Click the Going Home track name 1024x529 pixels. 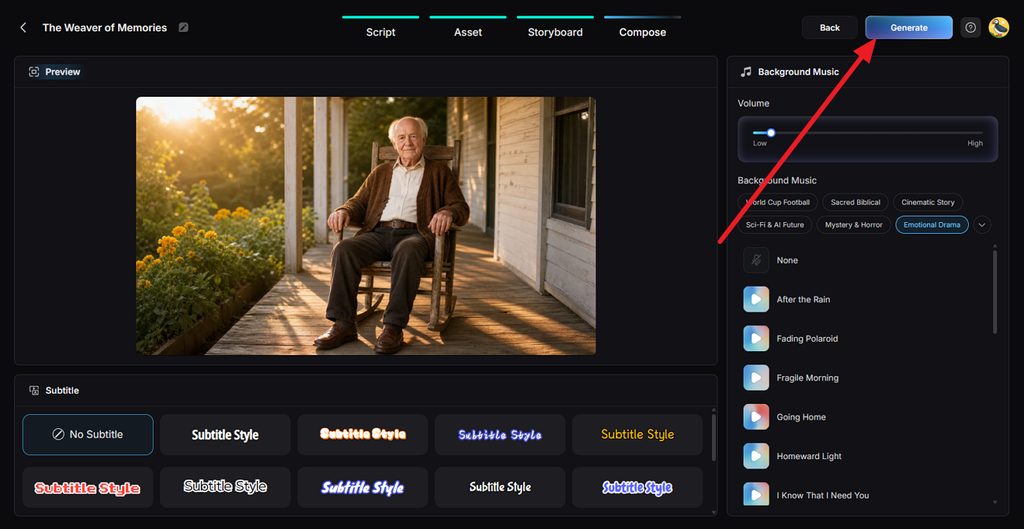coord(801,417)
